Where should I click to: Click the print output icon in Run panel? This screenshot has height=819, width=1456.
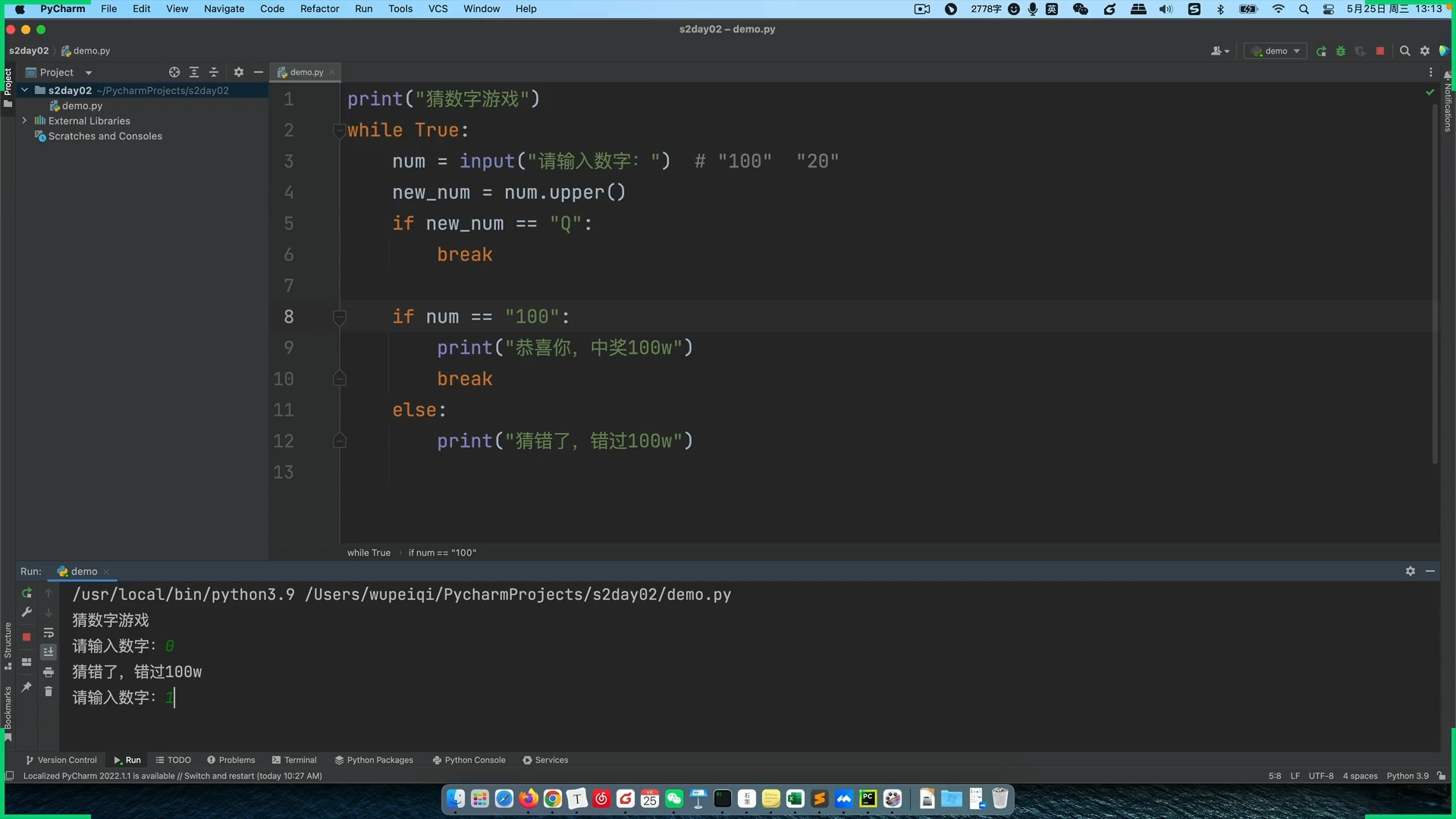tap(49, 673)
